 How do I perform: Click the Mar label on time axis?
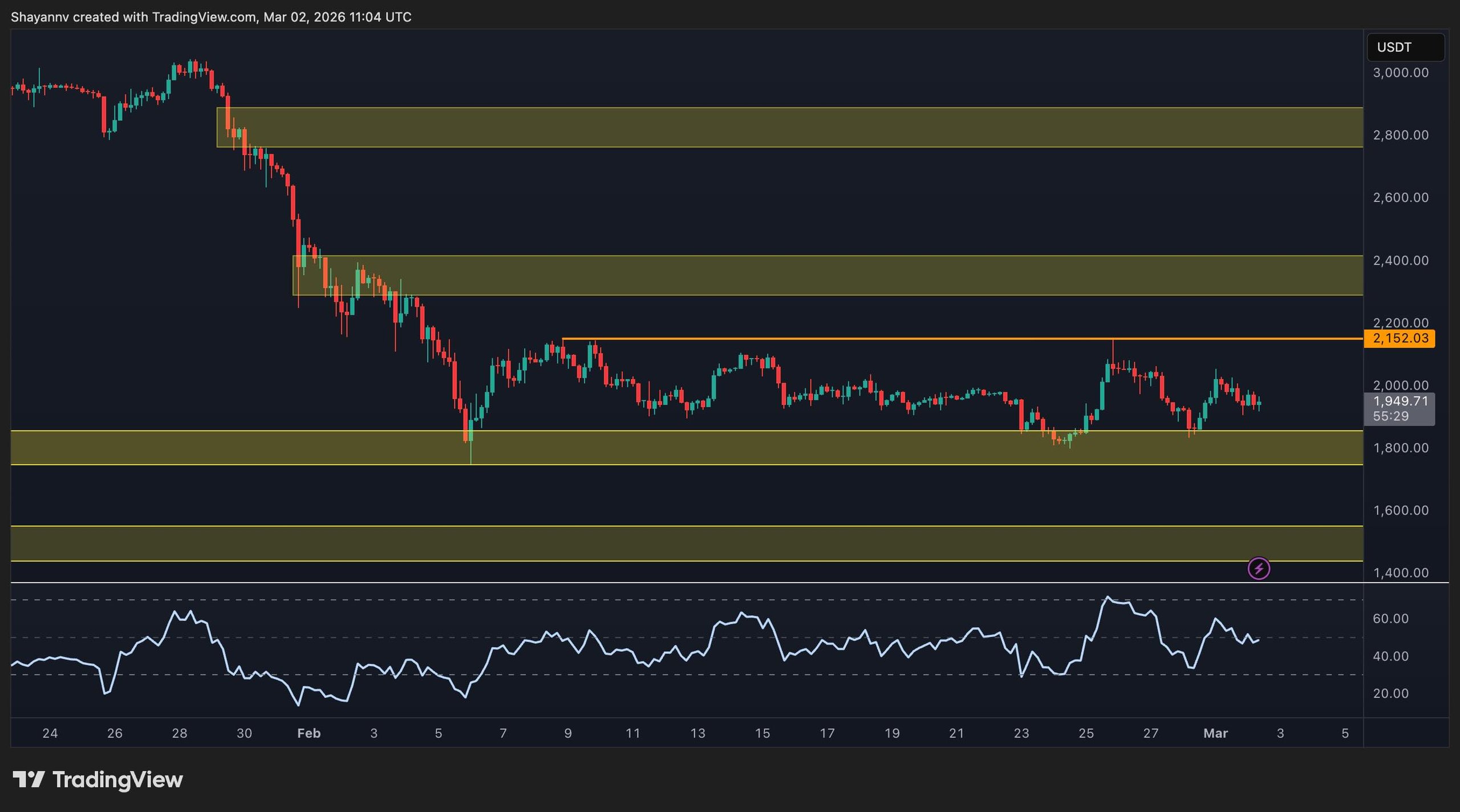[x=1215, y=733]
